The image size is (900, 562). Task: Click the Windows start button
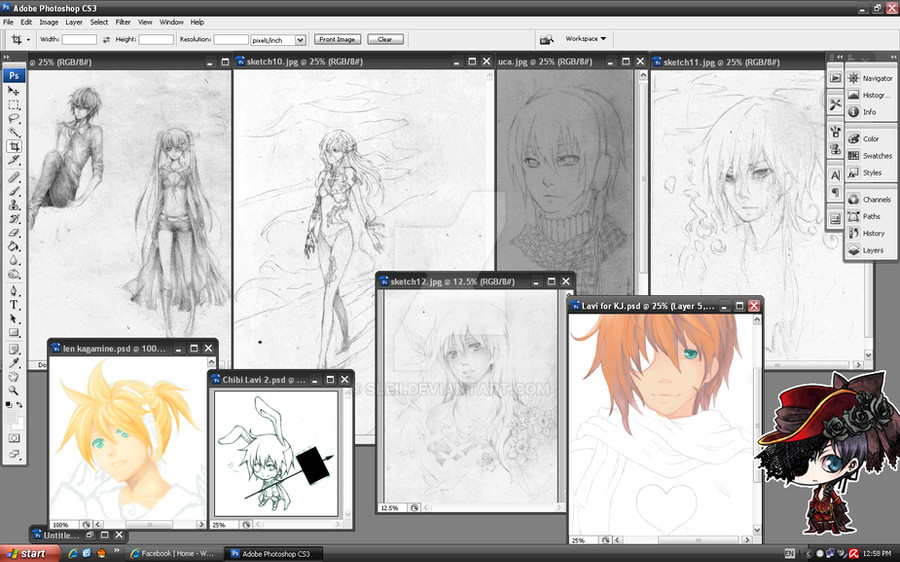[x=29, y=553]
